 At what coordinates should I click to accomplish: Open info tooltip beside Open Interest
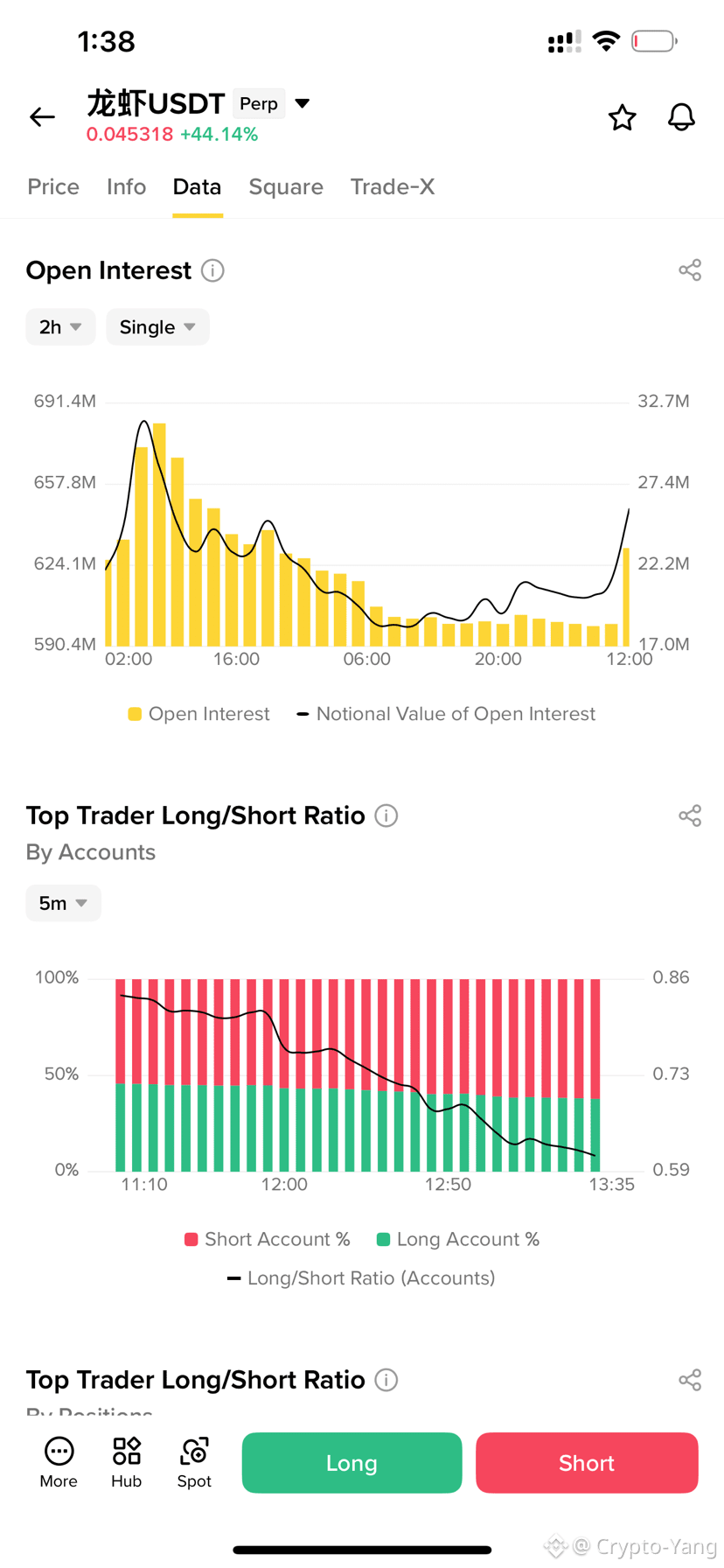(x=212, y=270)
